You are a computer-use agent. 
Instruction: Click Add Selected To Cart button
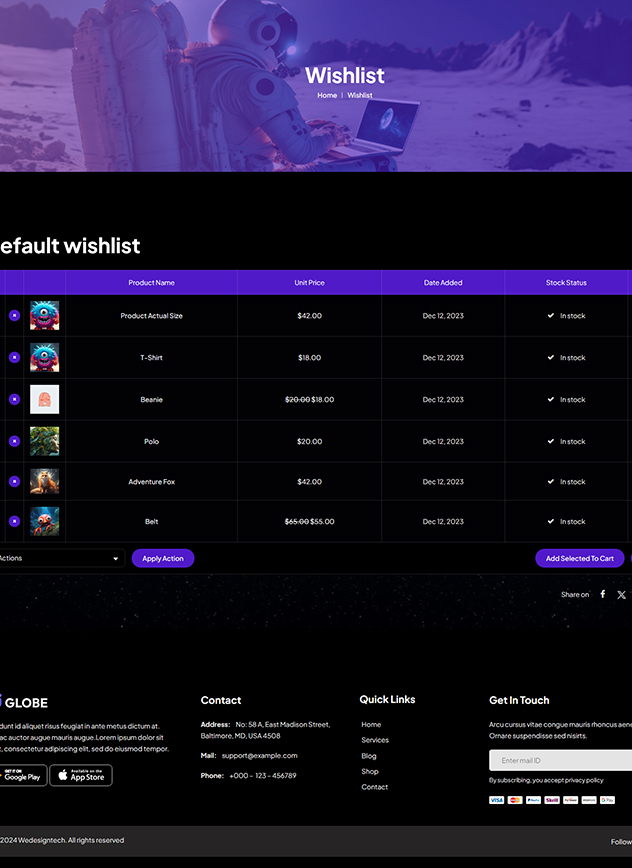[579, 558]
